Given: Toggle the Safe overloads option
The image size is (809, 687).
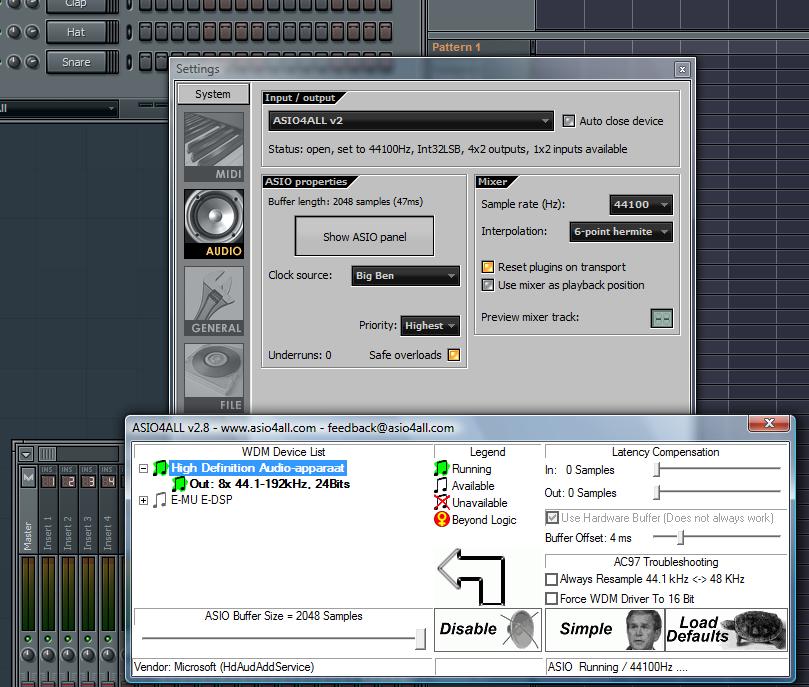Looking at the screenshot, I should click(x=454, y=355).
